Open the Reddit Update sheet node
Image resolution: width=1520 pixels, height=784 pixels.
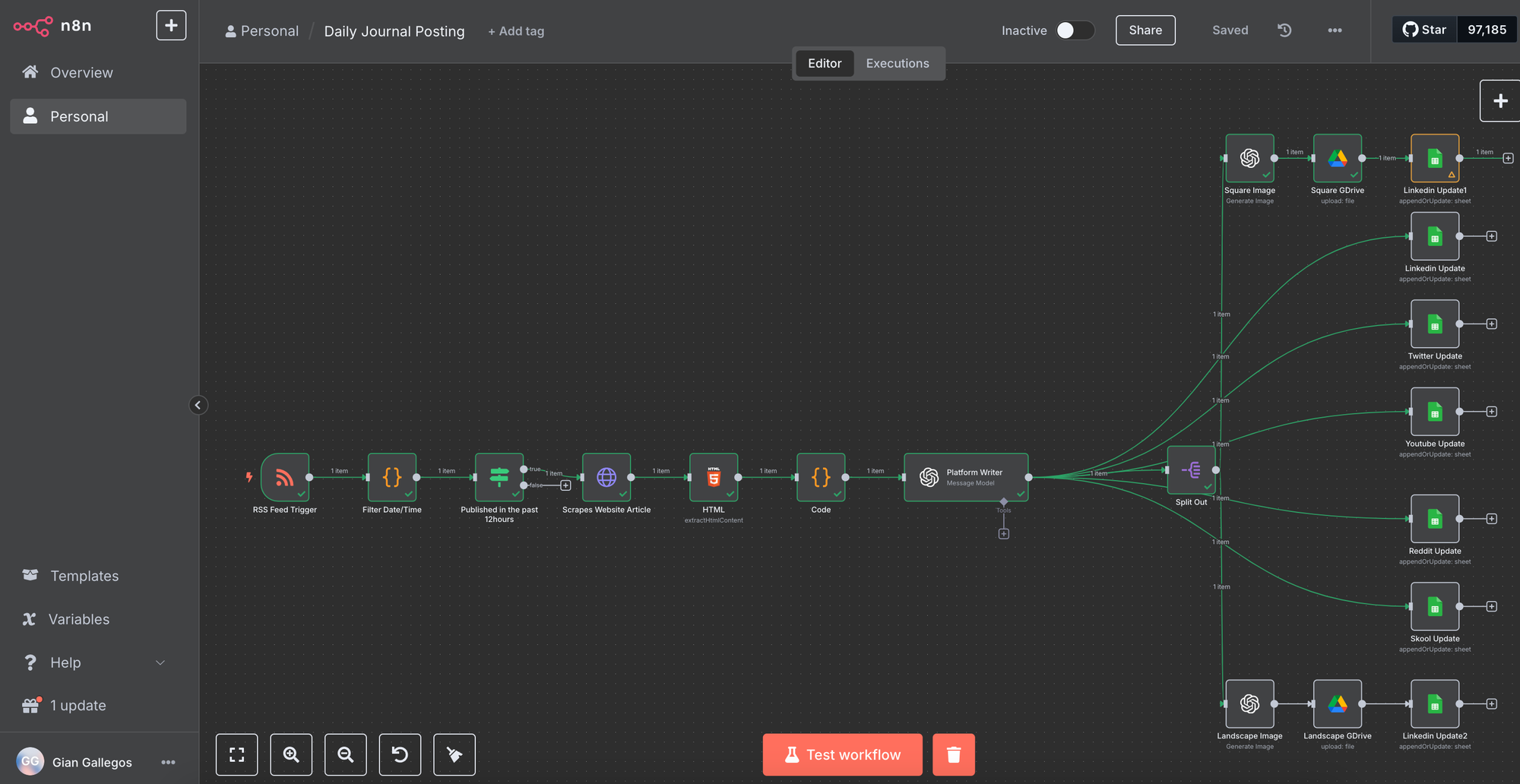(x=1435, y=519)
